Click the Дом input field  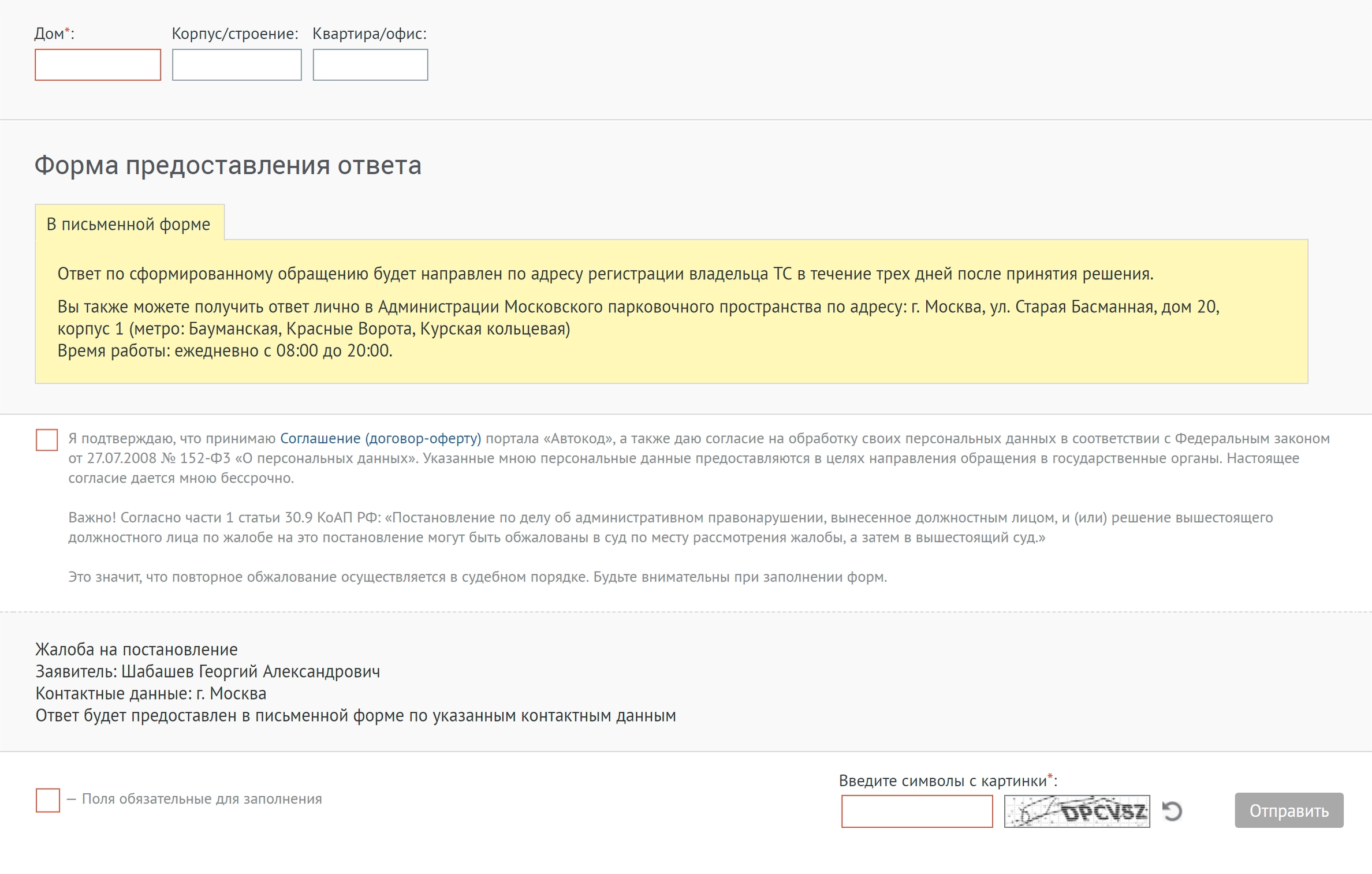click(x=98, y=65)
